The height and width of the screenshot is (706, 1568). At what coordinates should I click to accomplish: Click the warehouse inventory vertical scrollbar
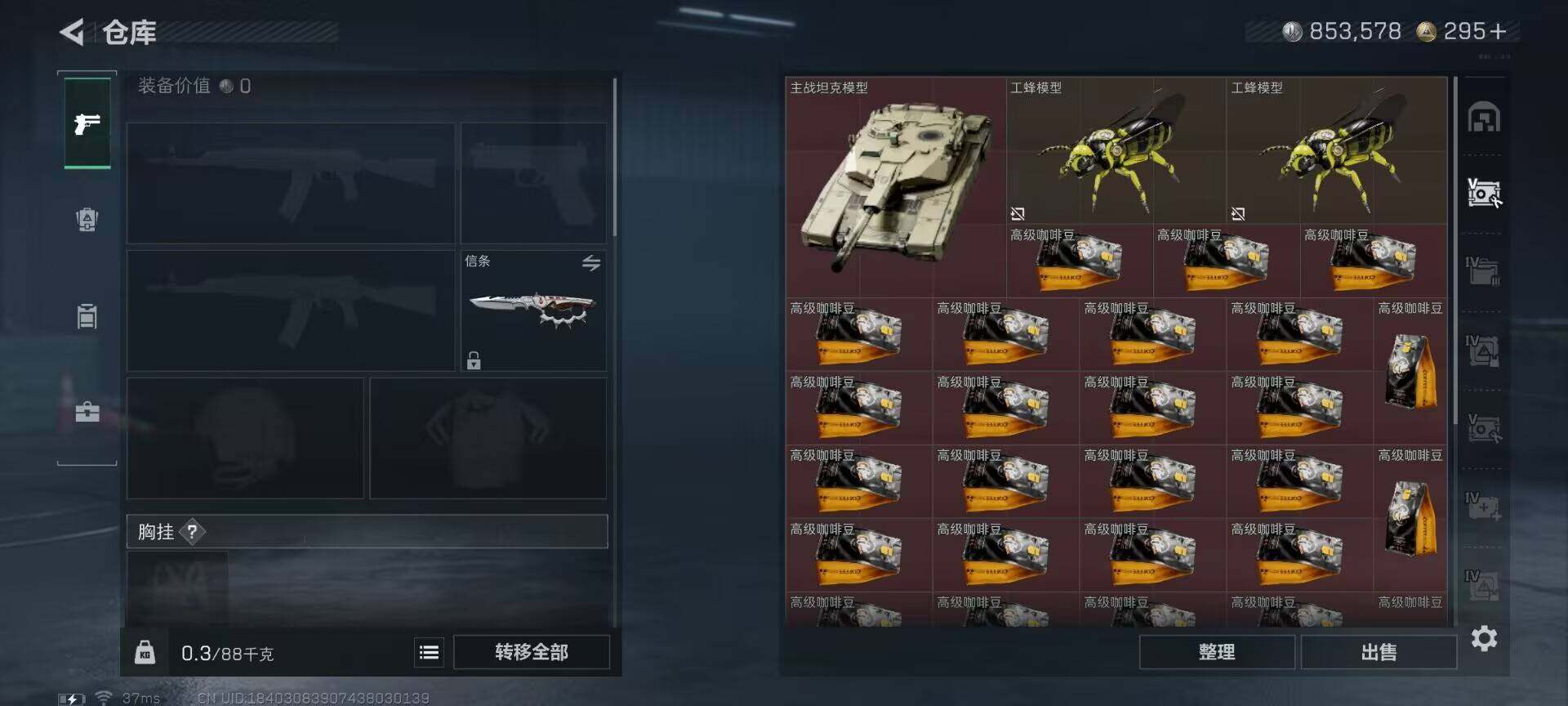tap(1454, 250)
